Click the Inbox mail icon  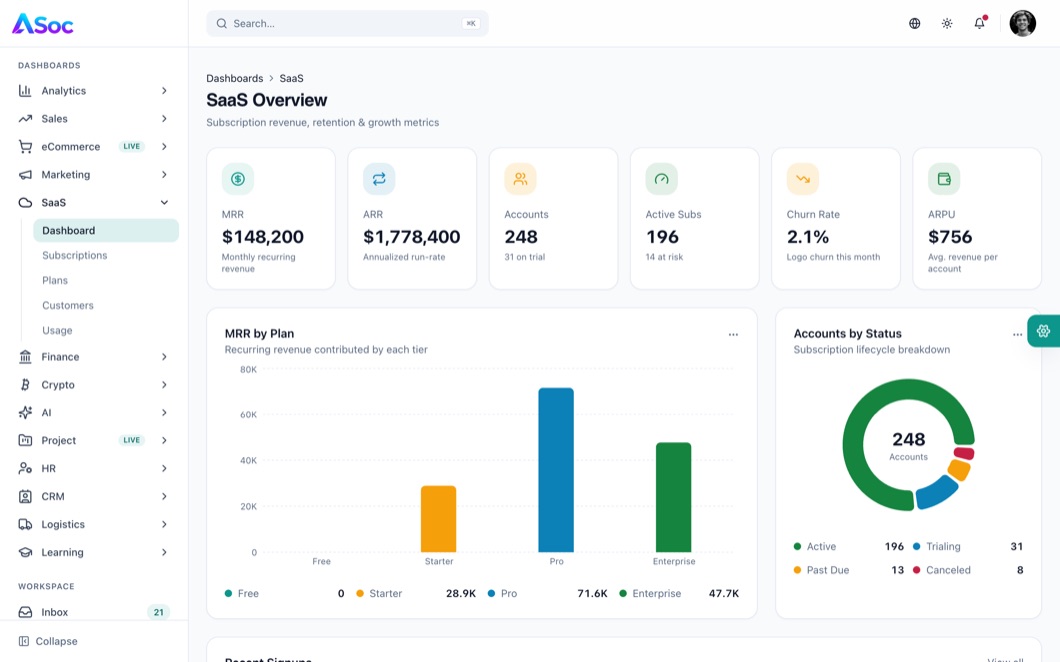pyautogui.click(x=25, y=612)
